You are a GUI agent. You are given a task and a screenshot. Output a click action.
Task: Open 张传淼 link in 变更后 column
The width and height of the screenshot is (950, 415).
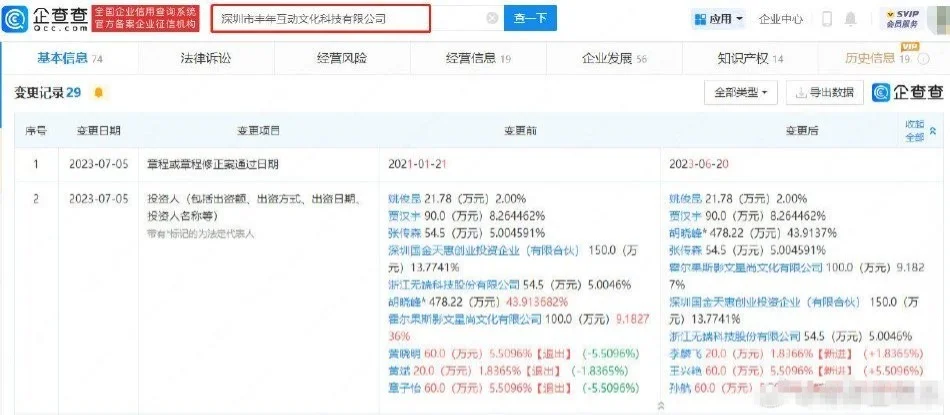click(x=685, y=250)
